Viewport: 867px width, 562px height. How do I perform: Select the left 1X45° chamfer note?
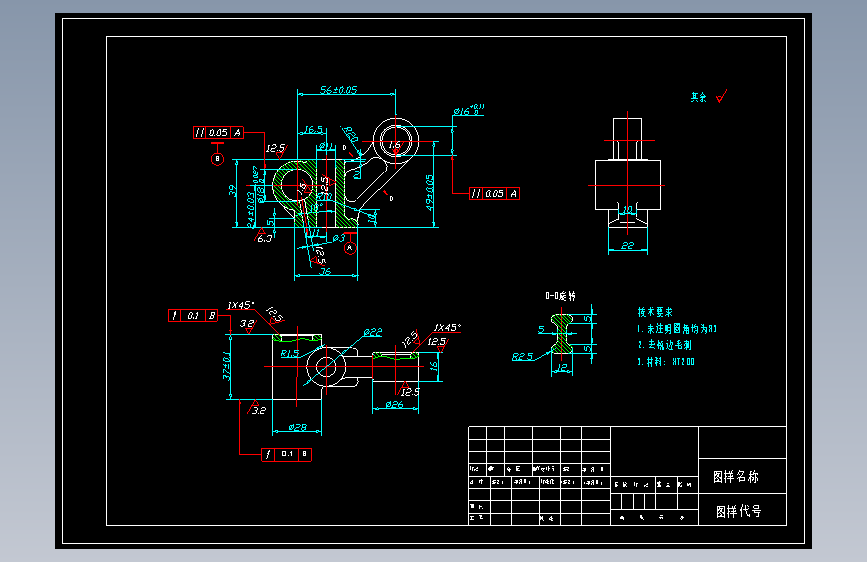[241, 305]
